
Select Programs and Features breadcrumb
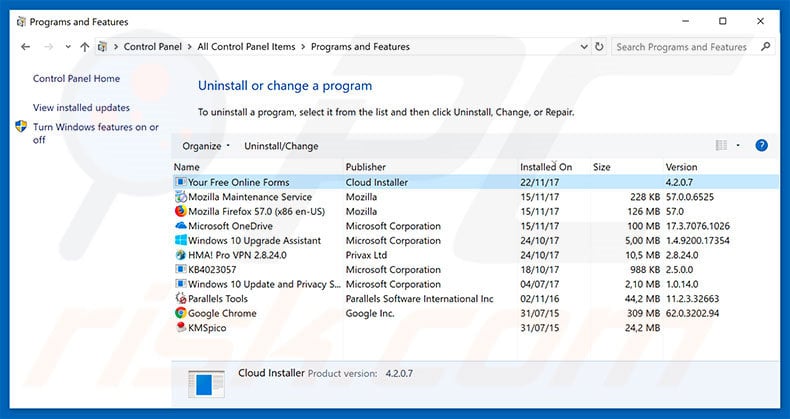click(360, 47)
